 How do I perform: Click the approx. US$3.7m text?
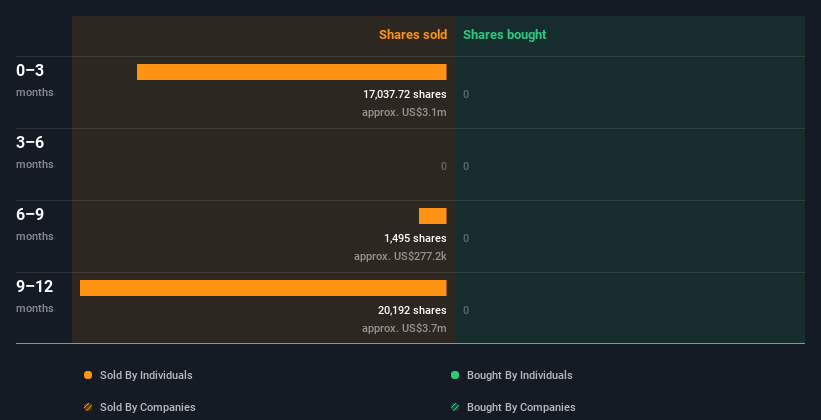(x=404, y=328)
